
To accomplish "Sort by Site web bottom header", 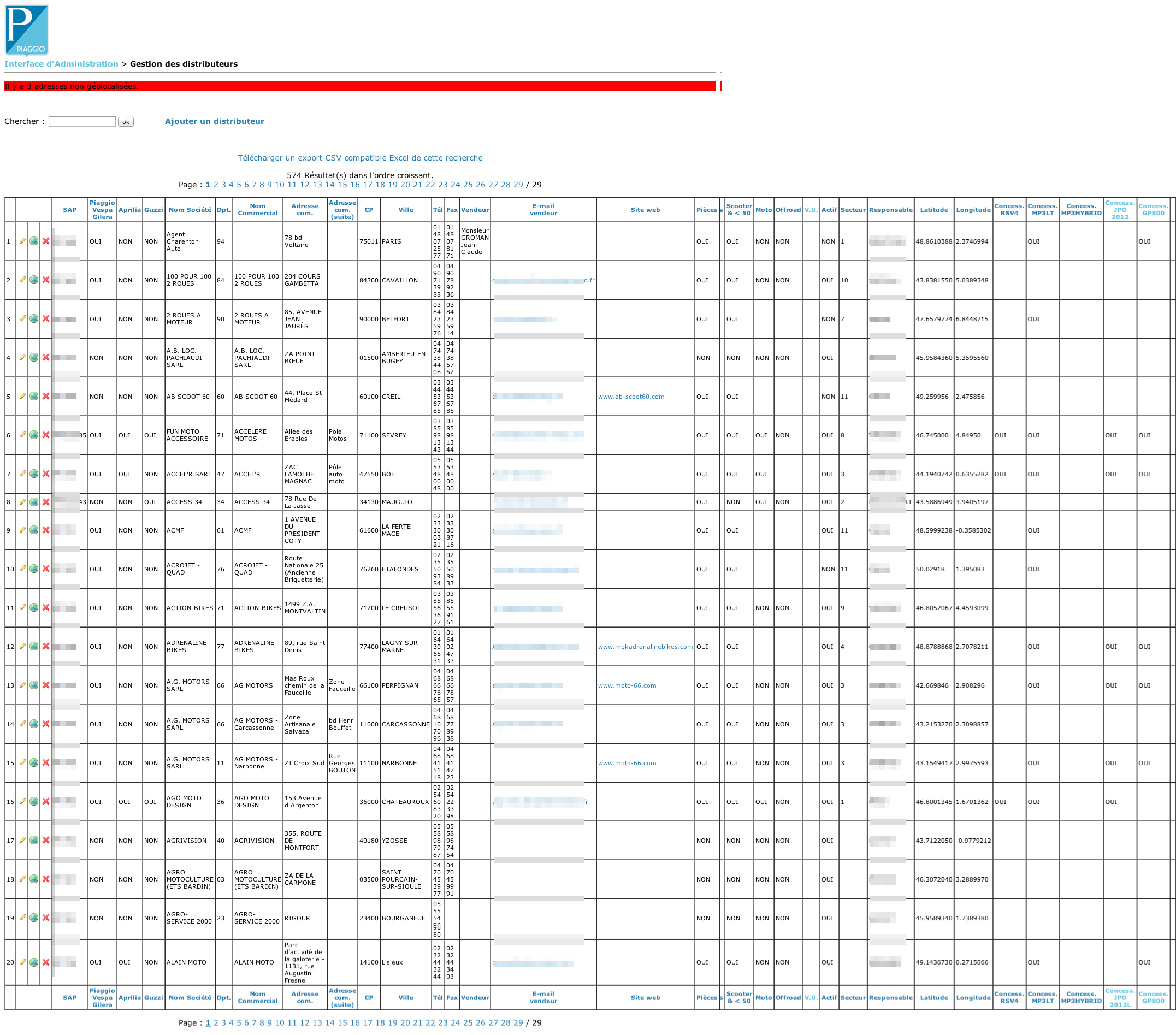I will click(x=645, y=998).
